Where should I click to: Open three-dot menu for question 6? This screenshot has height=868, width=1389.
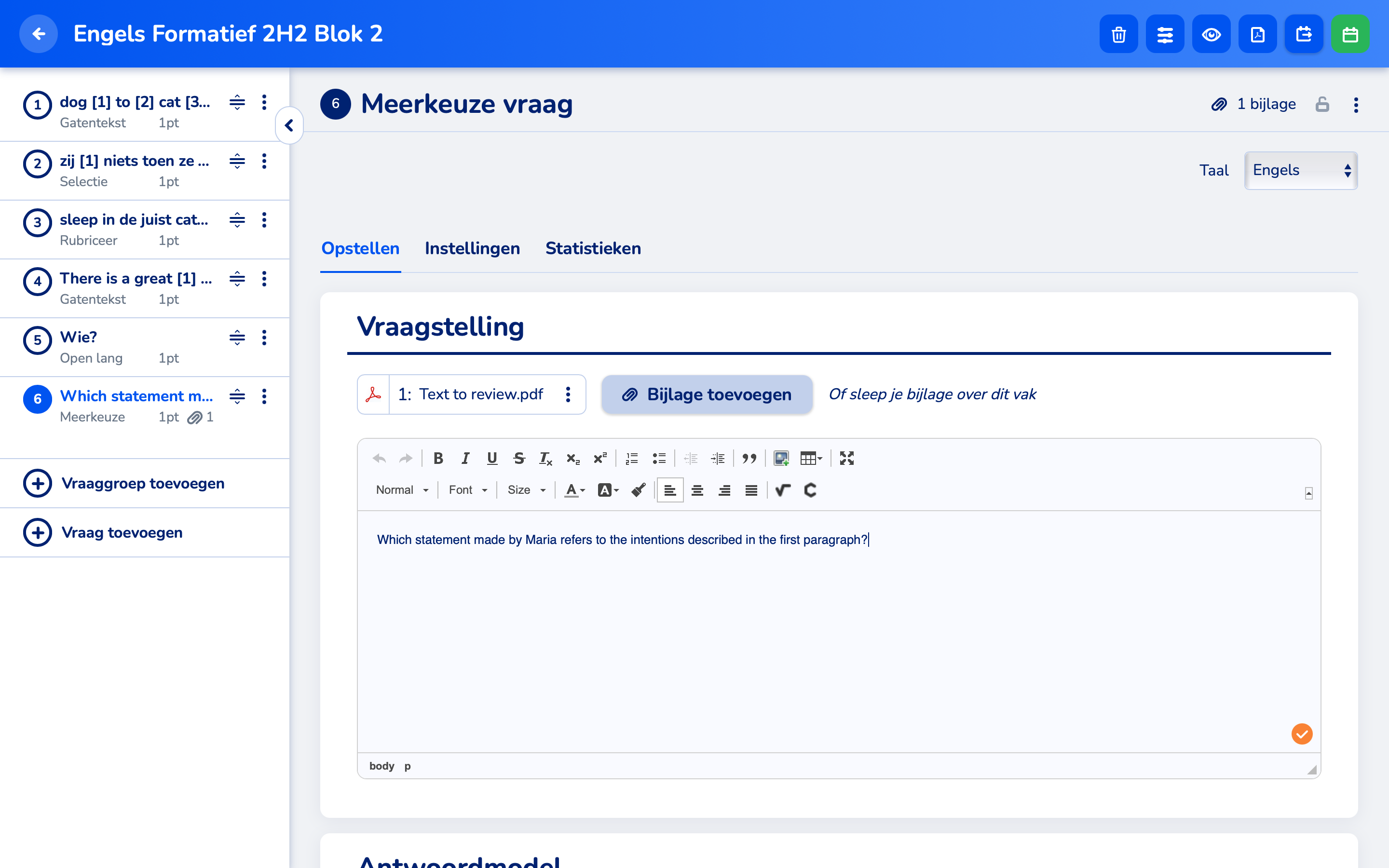point(265,396)
